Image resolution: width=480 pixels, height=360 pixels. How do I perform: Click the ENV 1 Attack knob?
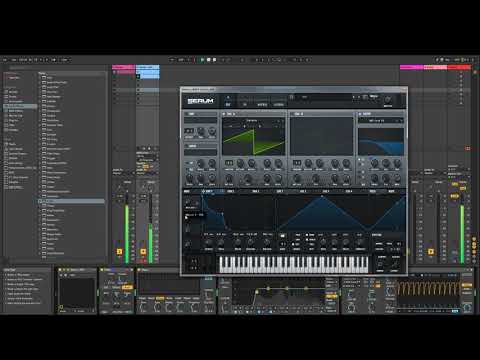point(209,243)
